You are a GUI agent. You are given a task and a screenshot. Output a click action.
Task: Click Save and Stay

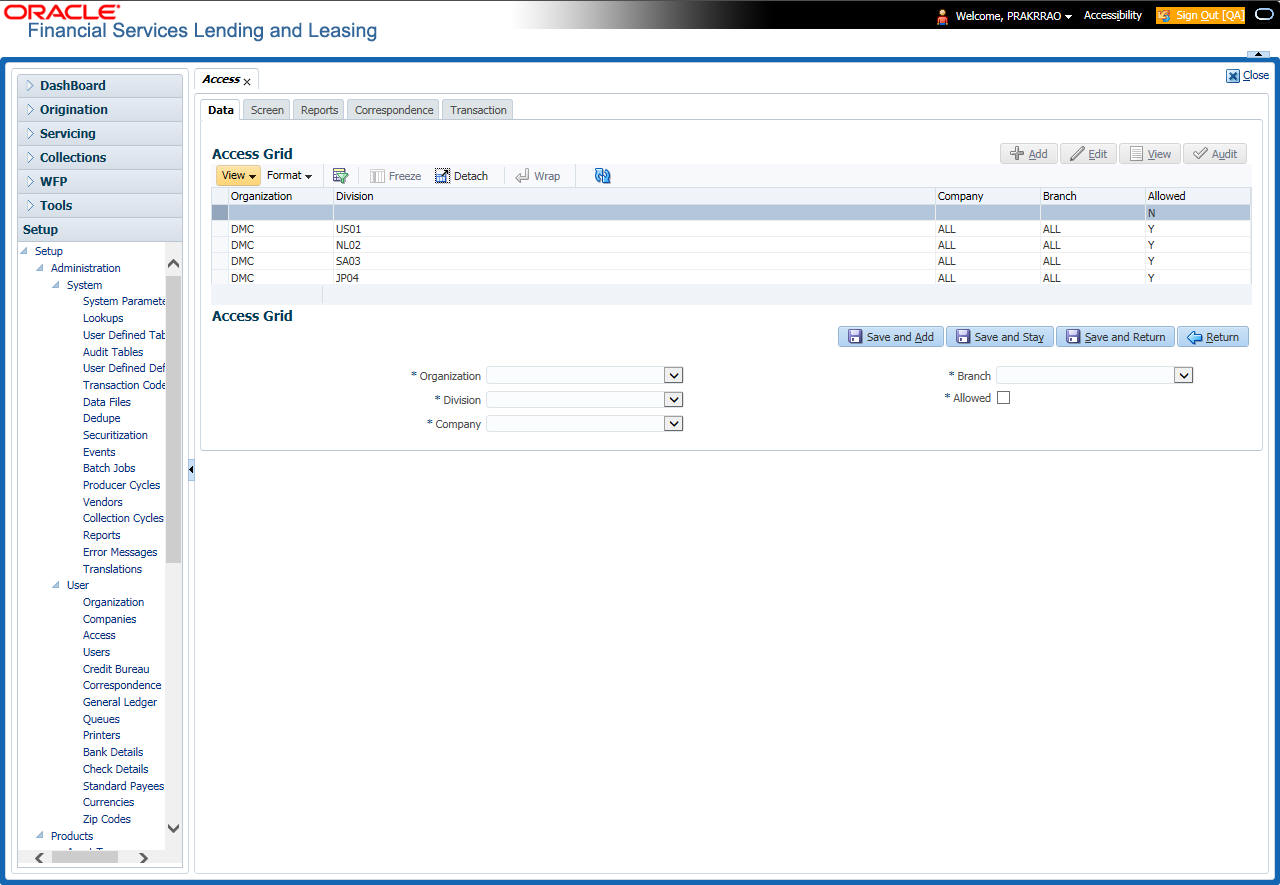coord(999,337)
